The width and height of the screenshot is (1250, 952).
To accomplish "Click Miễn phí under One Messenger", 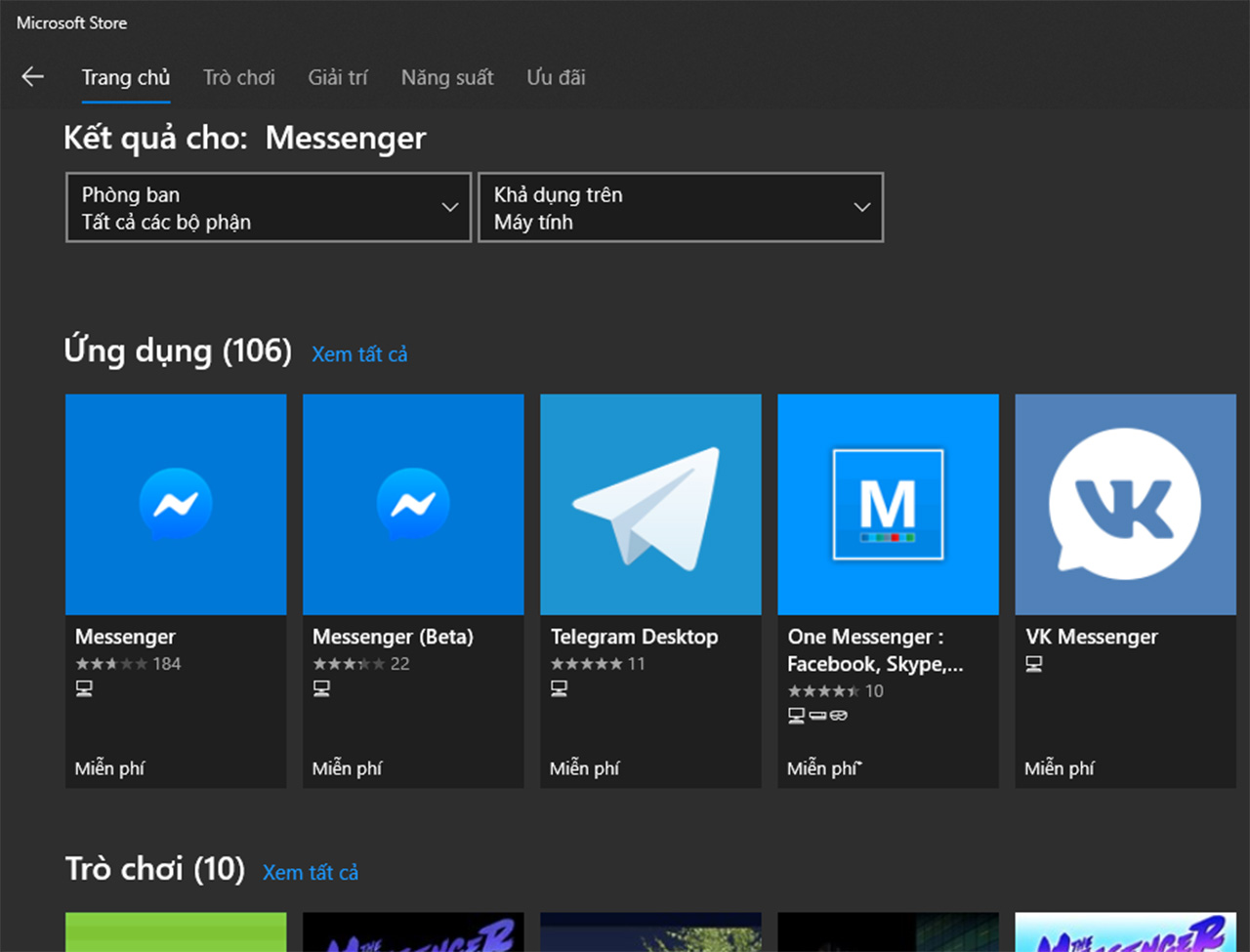I will pyautogui.click(x=823, y=768).
